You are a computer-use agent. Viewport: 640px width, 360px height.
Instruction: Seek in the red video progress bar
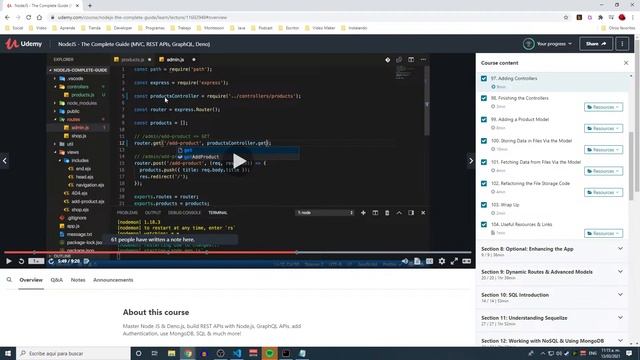tap(238, 252)
